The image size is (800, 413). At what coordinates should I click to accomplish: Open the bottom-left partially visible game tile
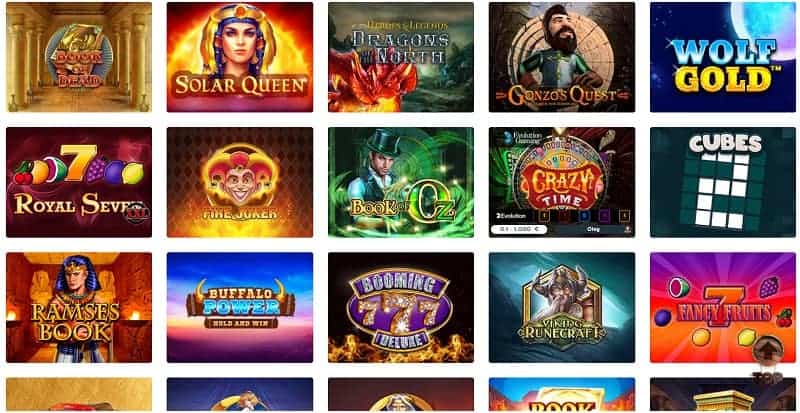[79, 395]
